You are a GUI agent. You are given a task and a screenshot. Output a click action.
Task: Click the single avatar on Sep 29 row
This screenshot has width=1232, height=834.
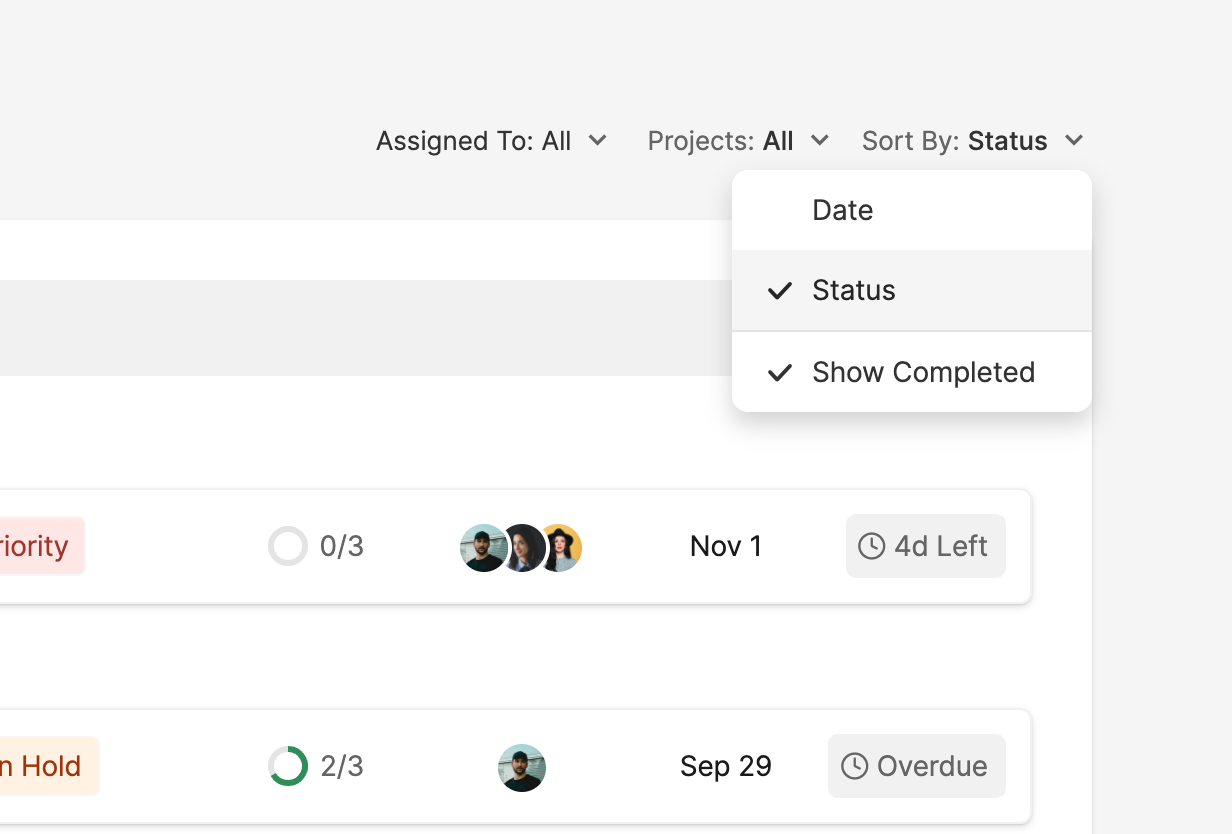pyautogui.click(x=522, y=768)
